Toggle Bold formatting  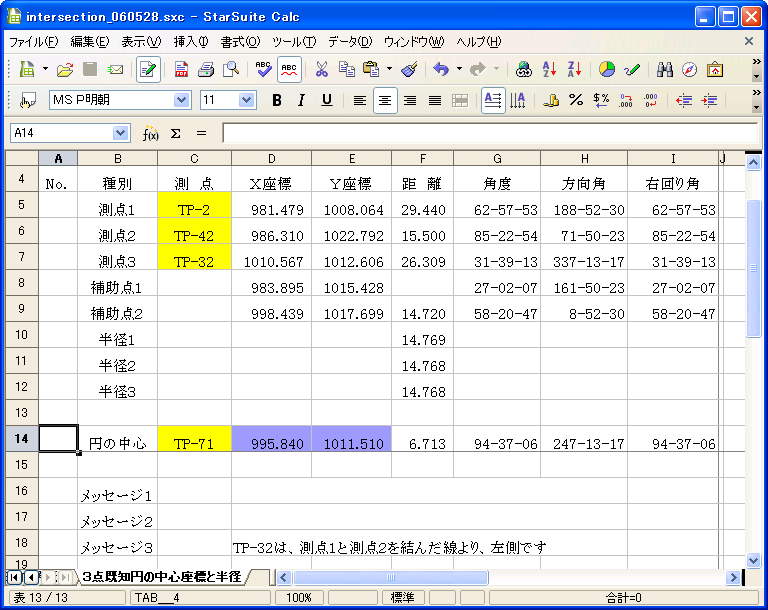(277, 100)
